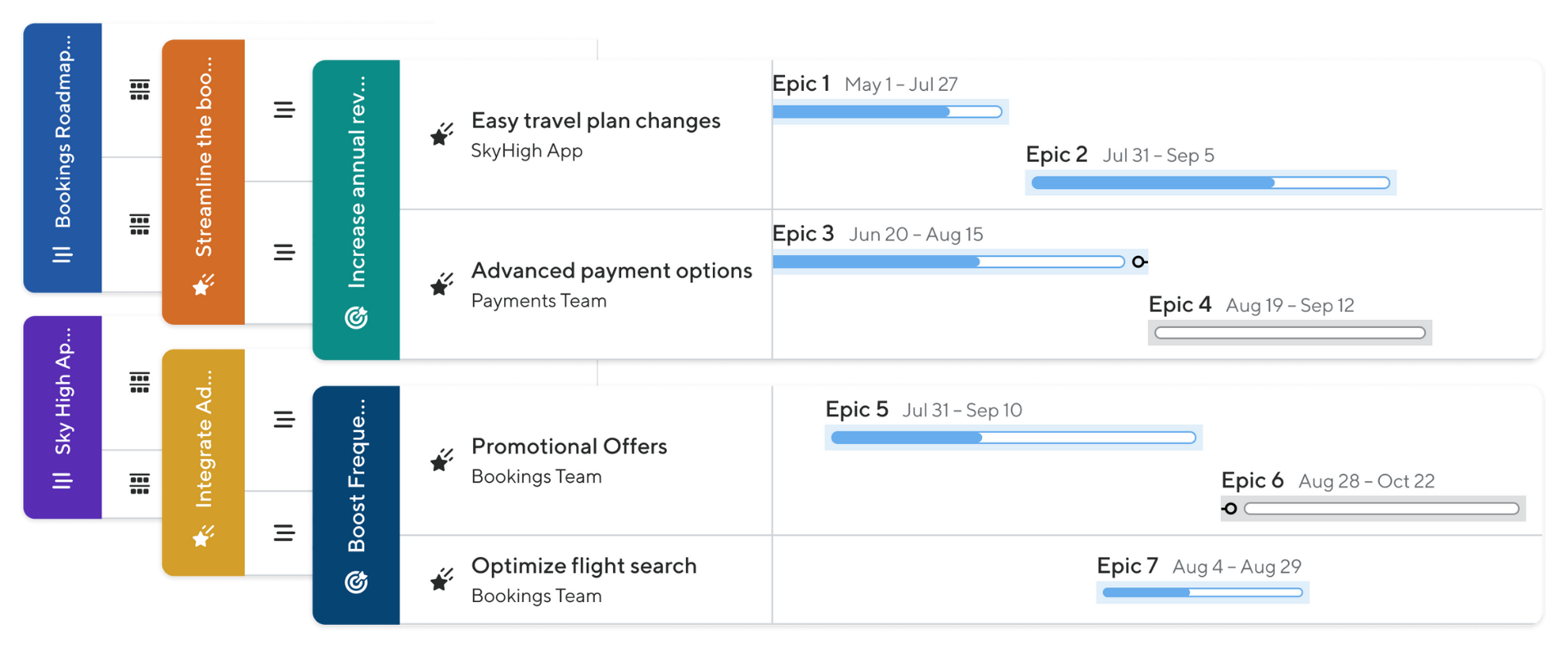
Task: Open the Advanced payment options feature
Action: click(611, 271)
